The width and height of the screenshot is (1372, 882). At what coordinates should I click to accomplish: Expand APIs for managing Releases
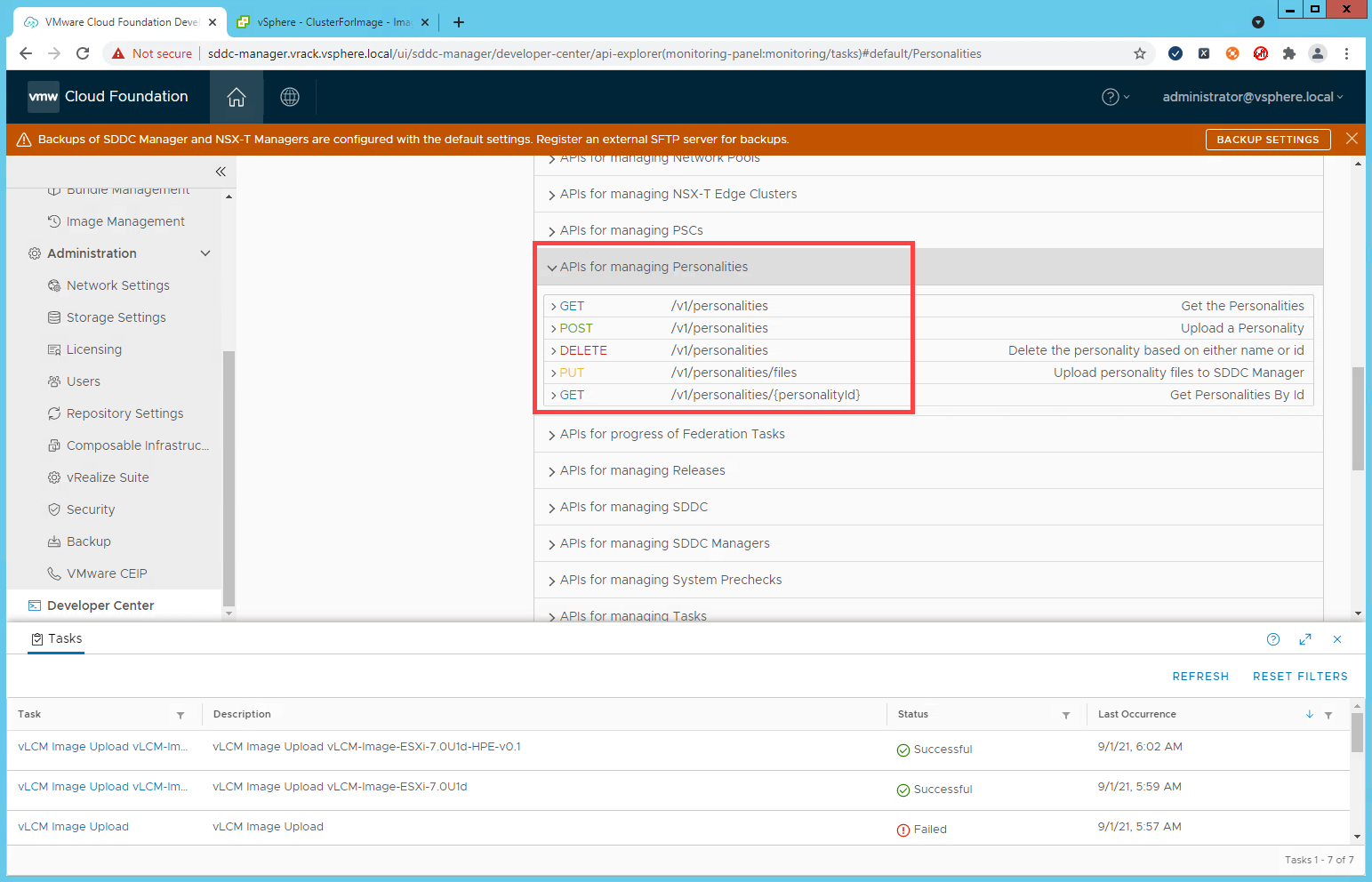[928, 470]
